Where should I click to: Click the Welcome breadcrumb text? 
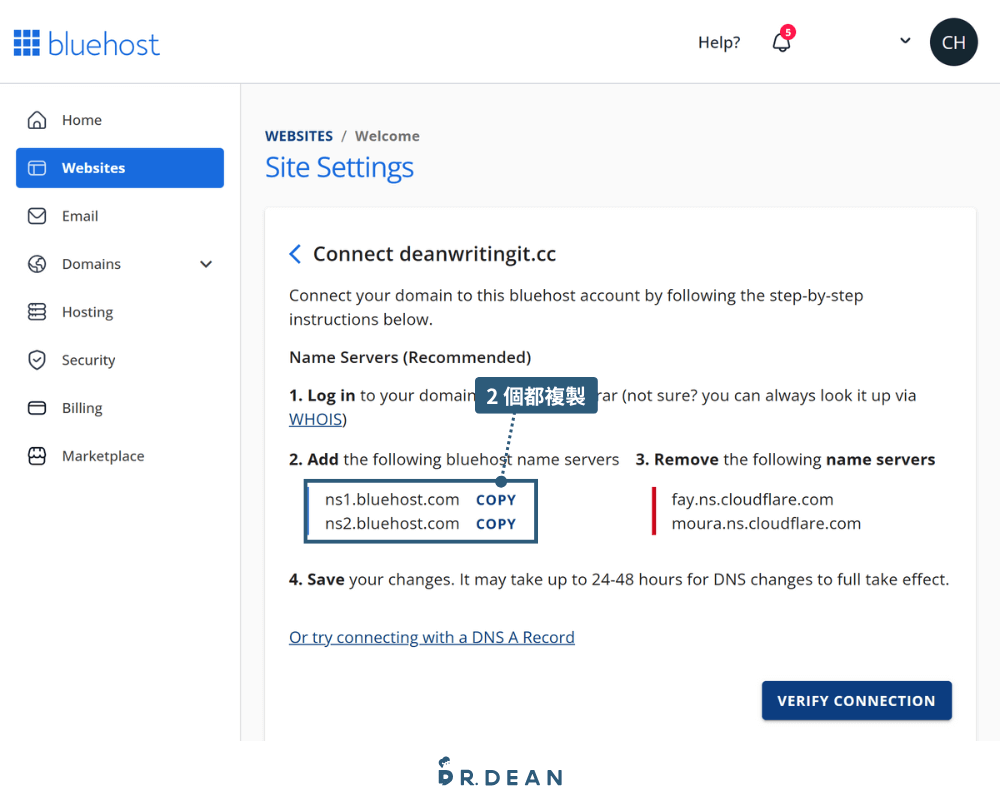click(x=387, y=136)
